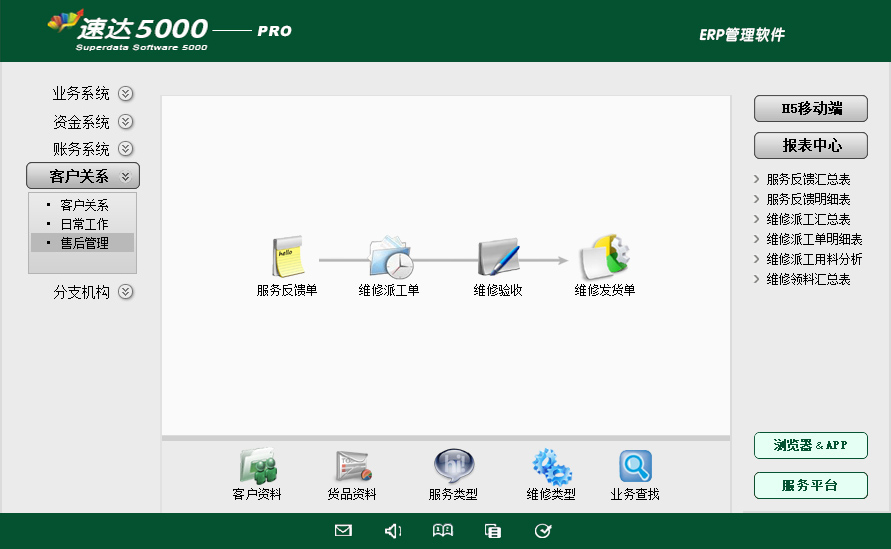Click the ERP管理软件 header text
891x549 pixels.
742,35
